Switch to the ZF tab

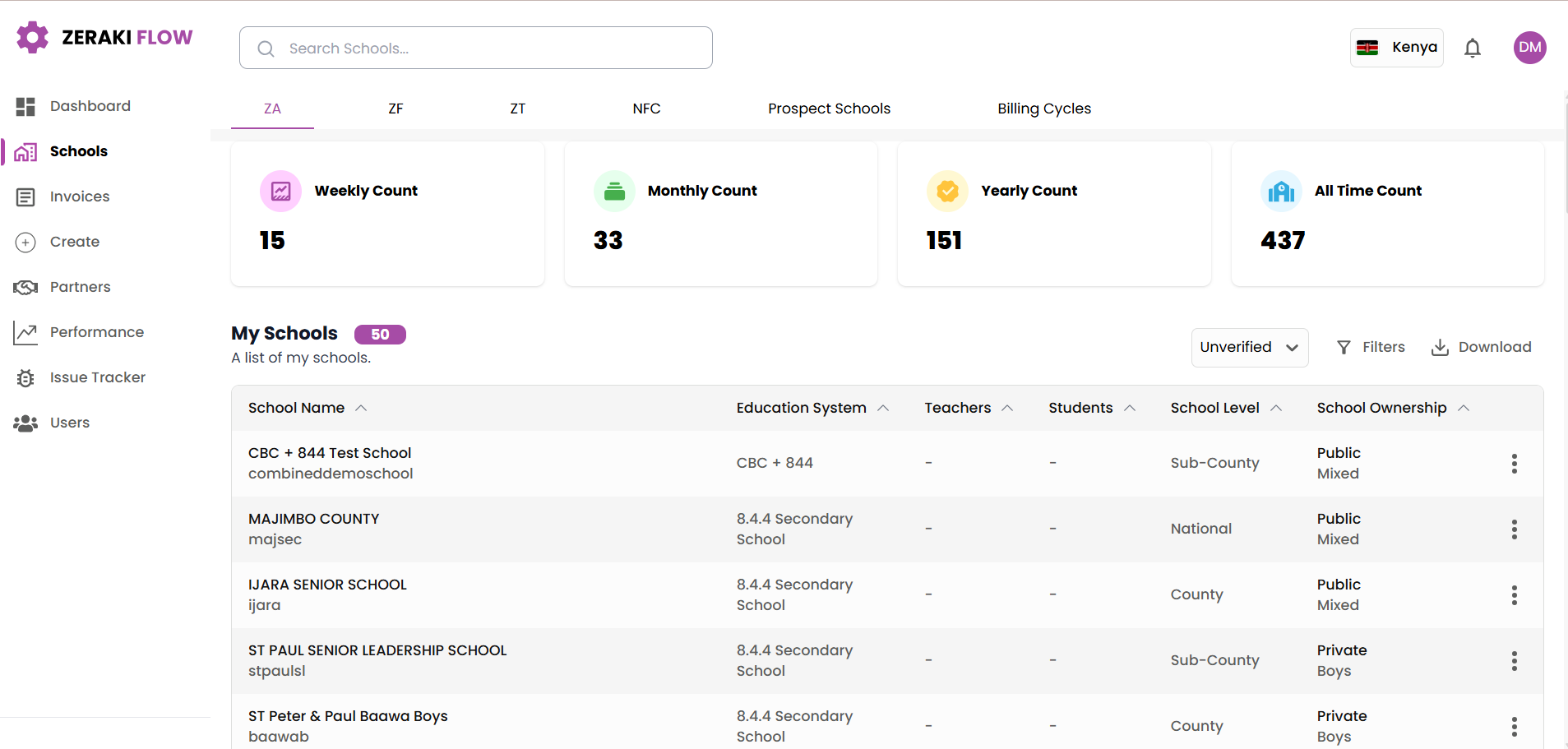395,109
